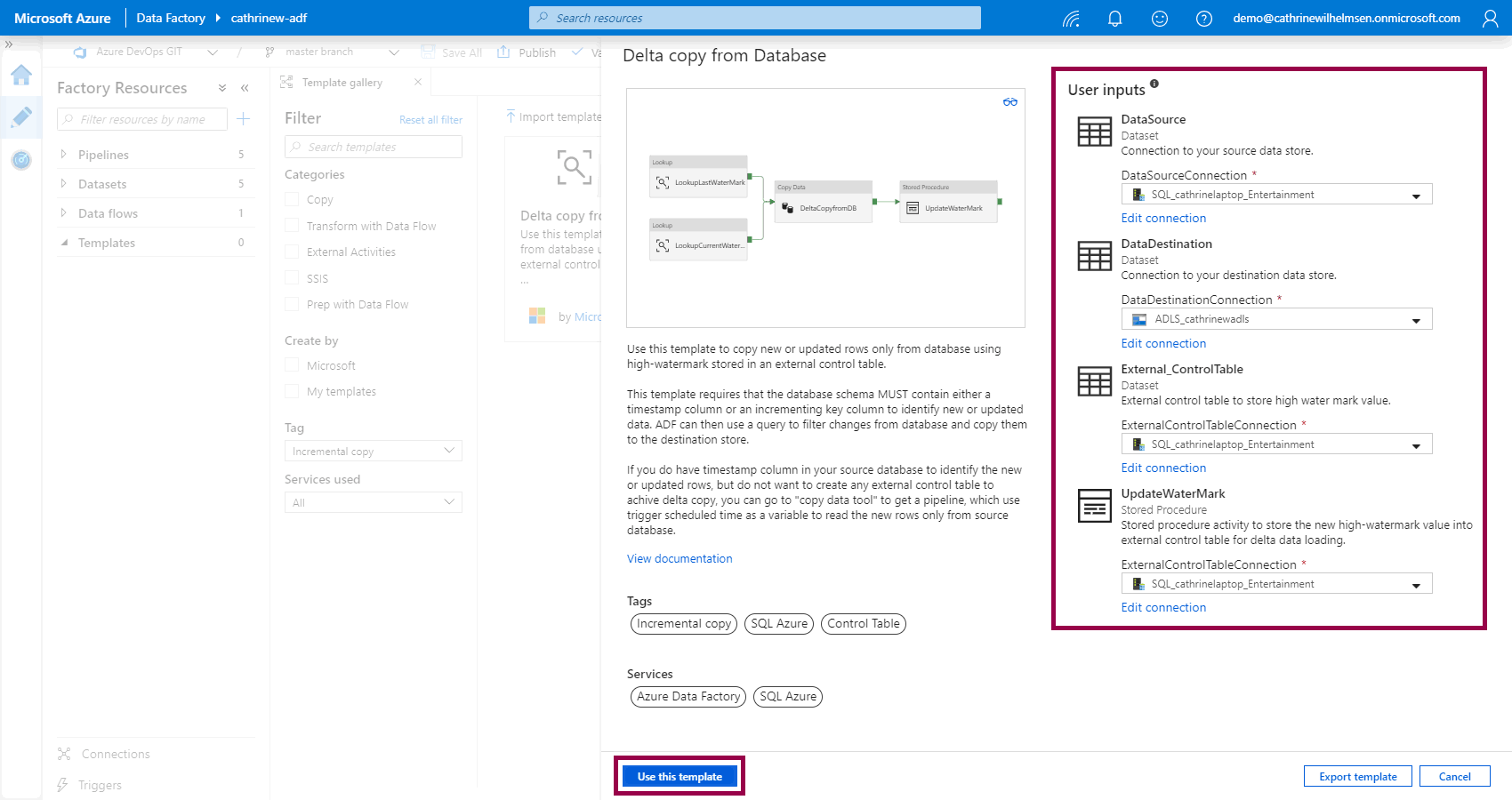Tick the My templates checkbox
The height and width of the screenshot is (800, 1512).
292,391
